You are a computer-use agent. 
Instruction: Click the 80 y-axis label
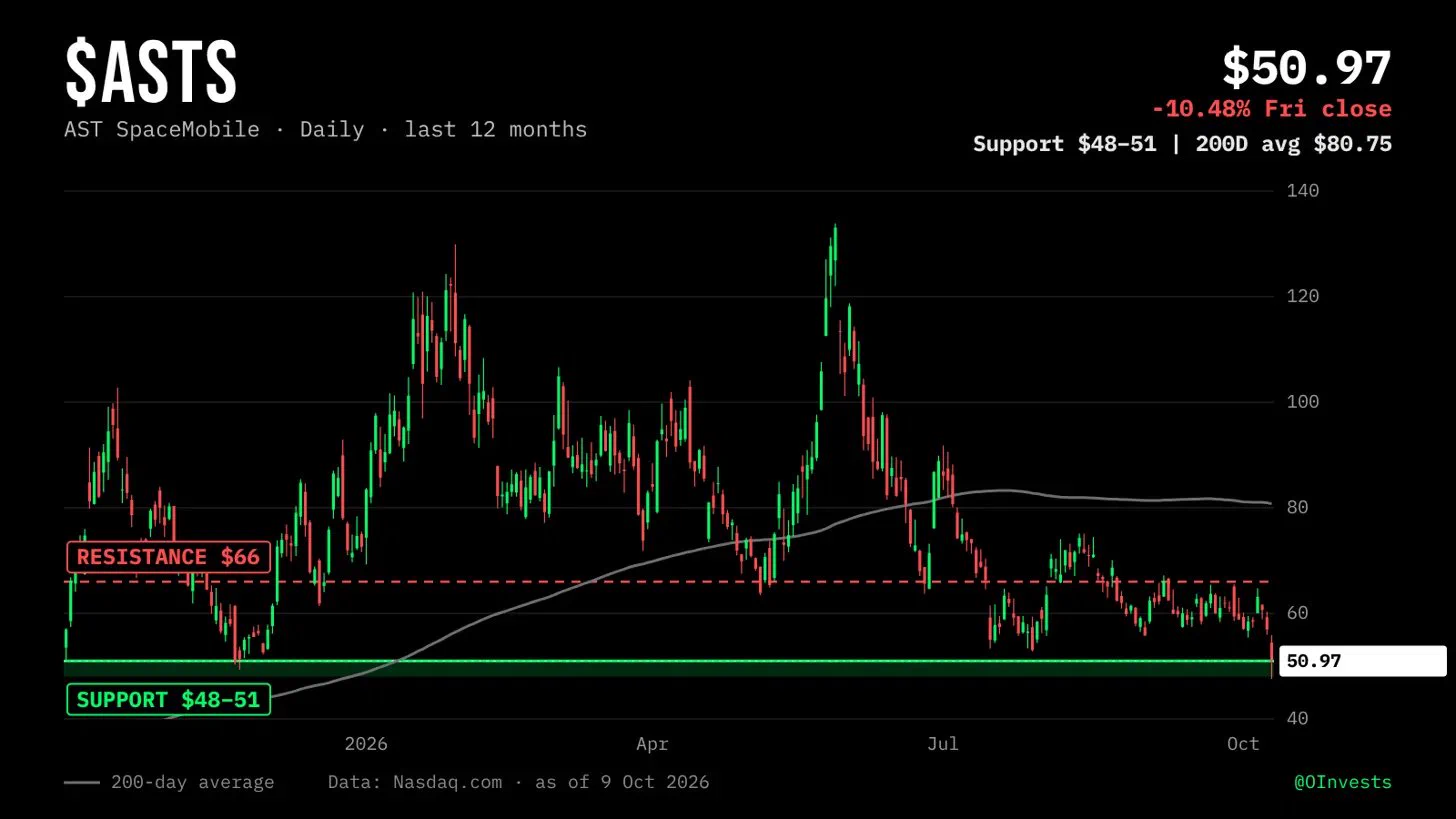pyautogui.click(x=1297, y=508)
